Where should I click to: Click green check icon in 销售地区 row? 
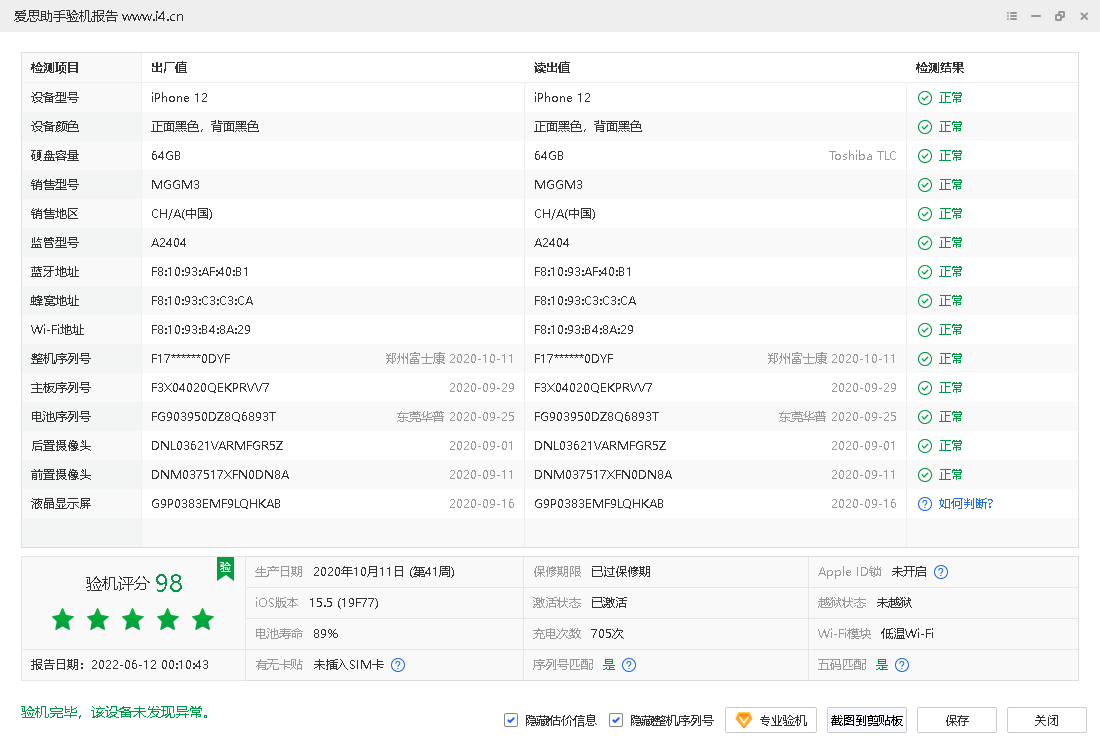pyautogui.click(x=925, y=214)
